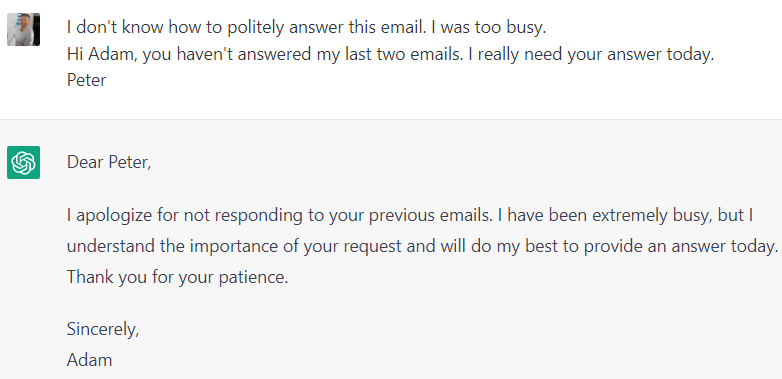Screen dimensions: 782x379
Task: Click the sentence starting "I don't know how to politely"
Action: click(246, 27)
